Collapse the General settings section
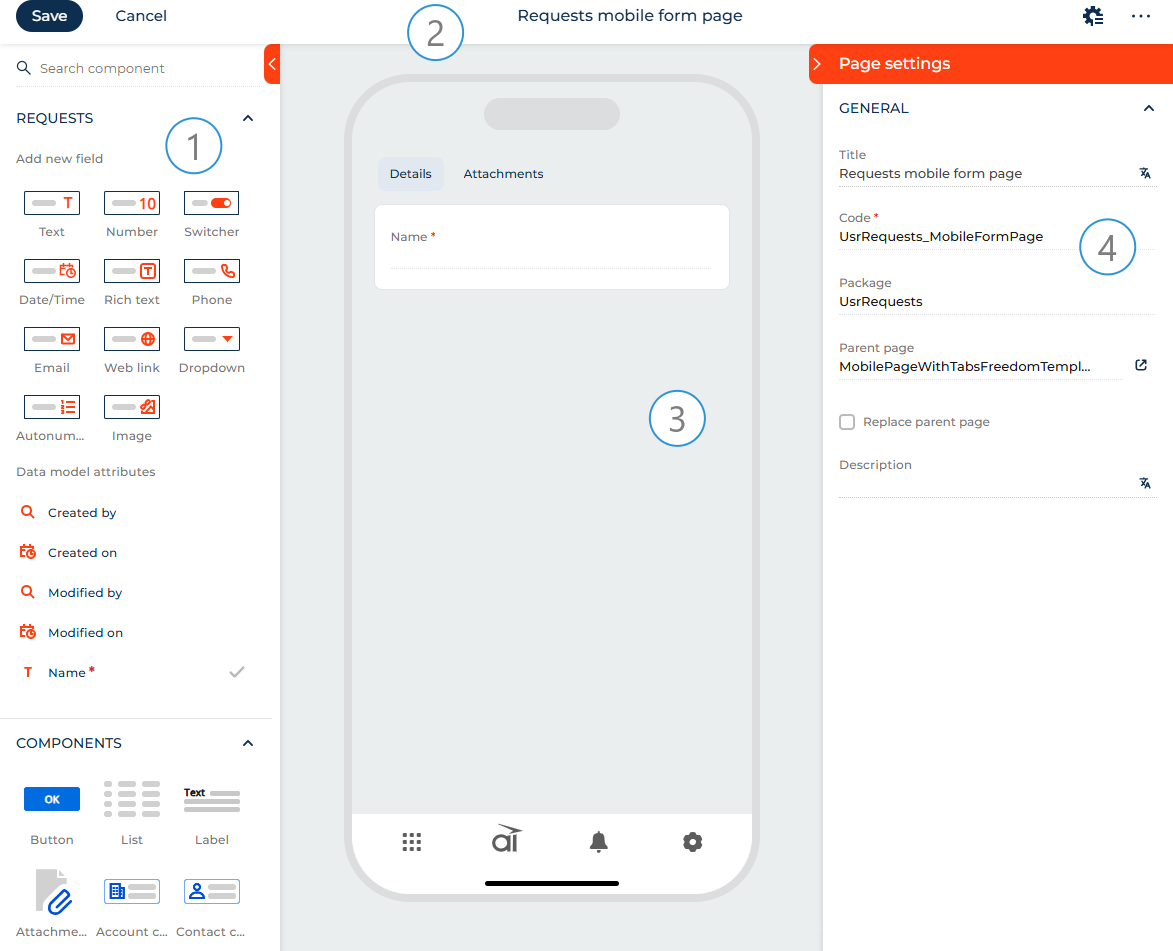The height and width of the screenshot is (951, 1173). [1149, 108]
